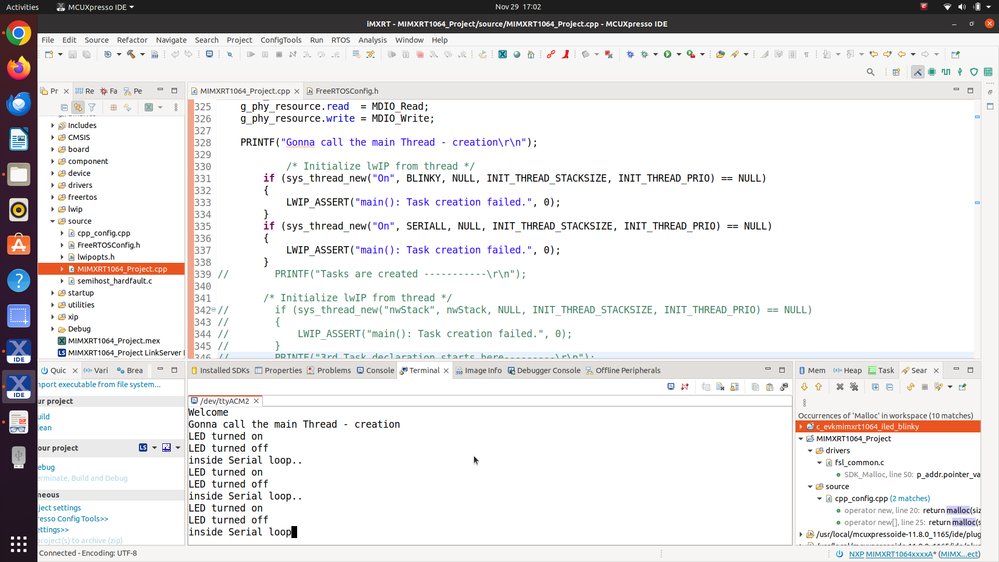Image resolution: width=999 pixels, height=562 pixels.
Task: Click the red link chain icon
Action: click(550, 55)
